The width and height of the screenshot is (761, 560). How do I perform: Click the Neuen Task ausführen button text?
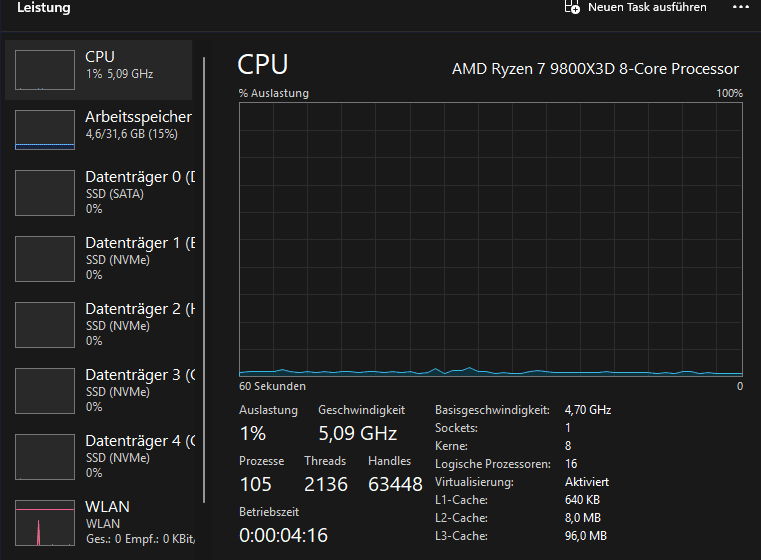click(x=647, y=7)
